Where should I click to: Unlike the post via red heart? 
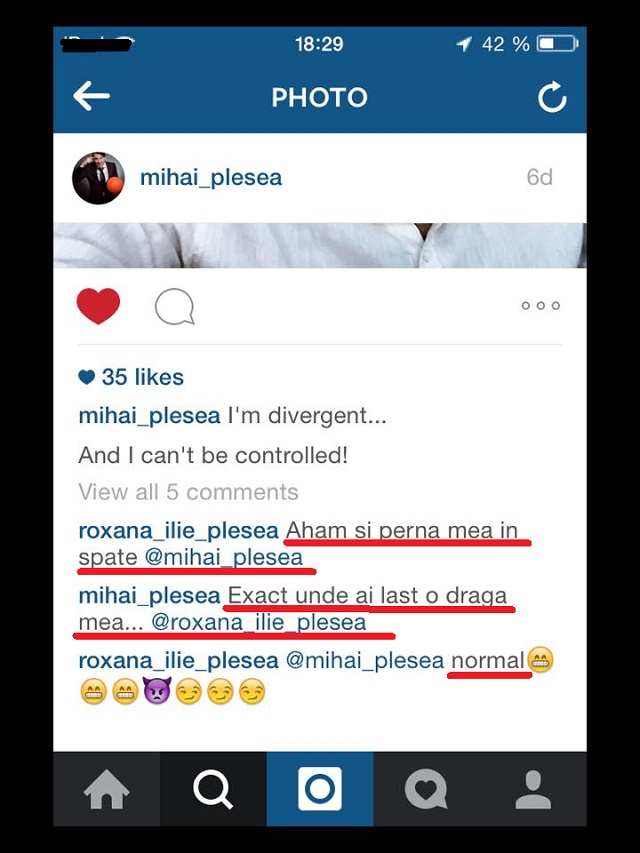tap(98, 306)
